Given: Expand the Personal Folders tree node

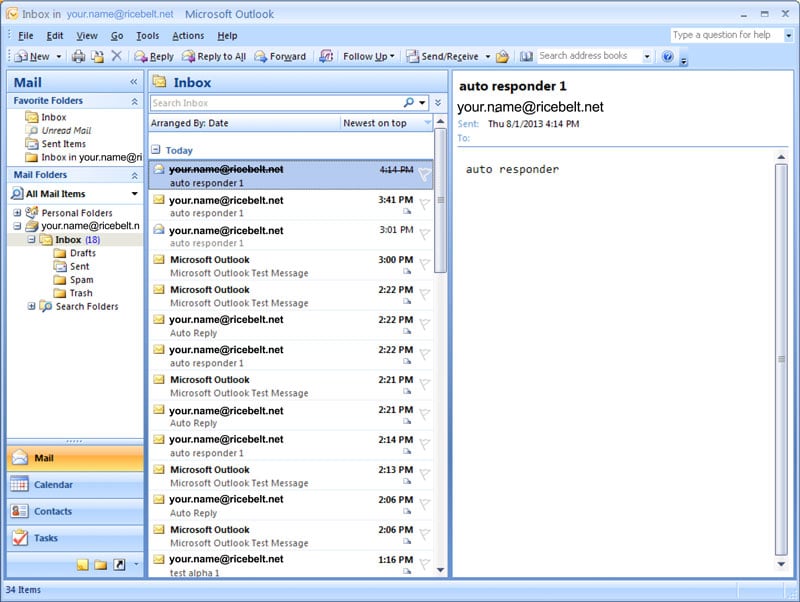Looking at the screenshot, I should pos(17,213).
